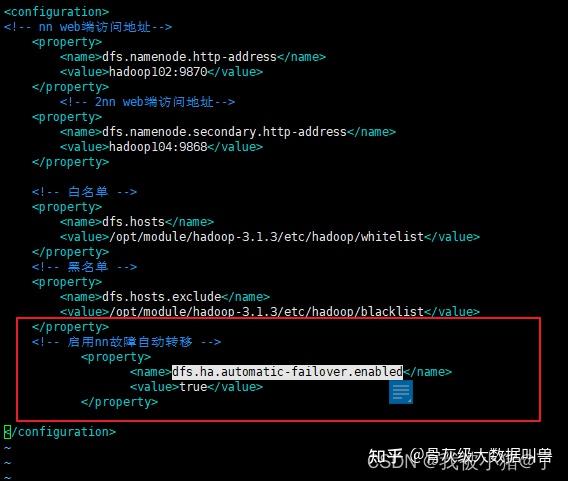Click the dfs.hosts property name

[x=133, y=222]
